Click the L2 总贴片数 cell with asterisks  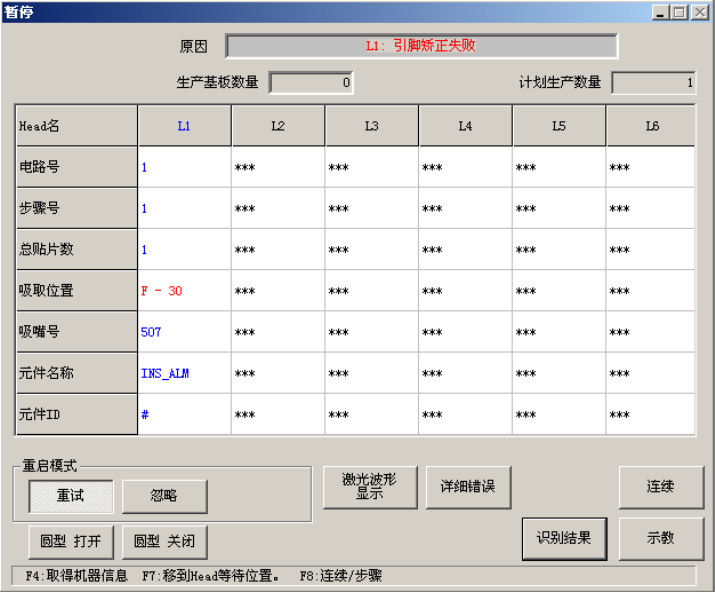(x=278, y=249)
